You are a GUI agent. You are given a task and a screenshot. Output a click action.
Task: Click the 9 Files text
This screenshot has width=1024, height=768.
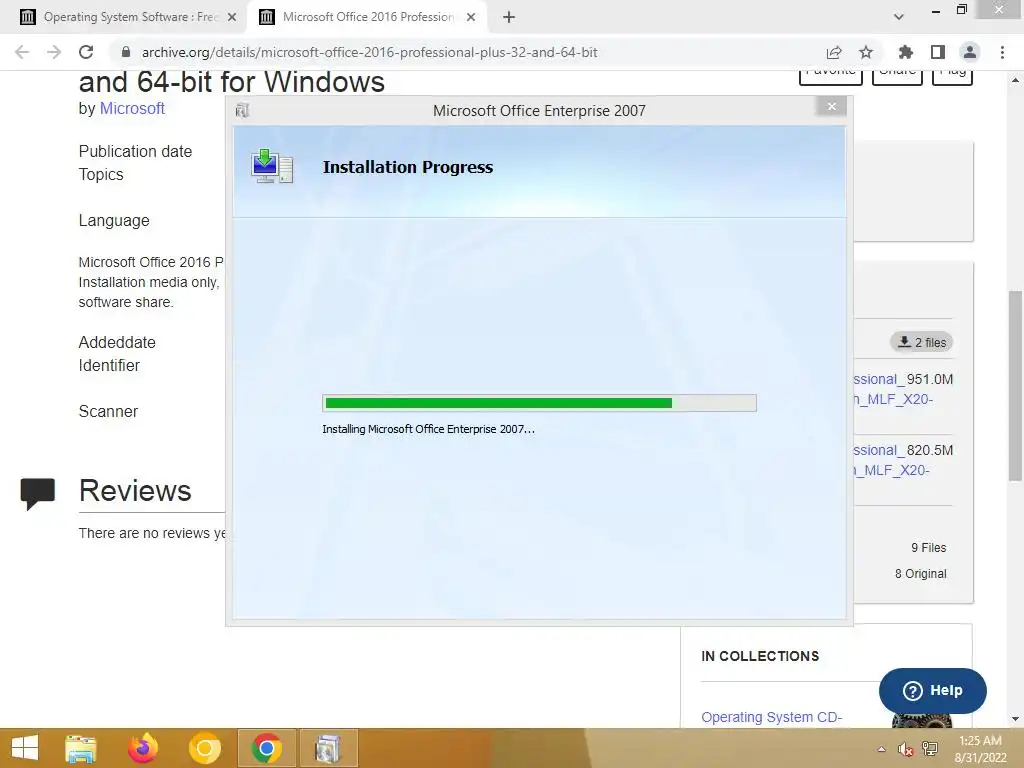[x=929, y=548]
